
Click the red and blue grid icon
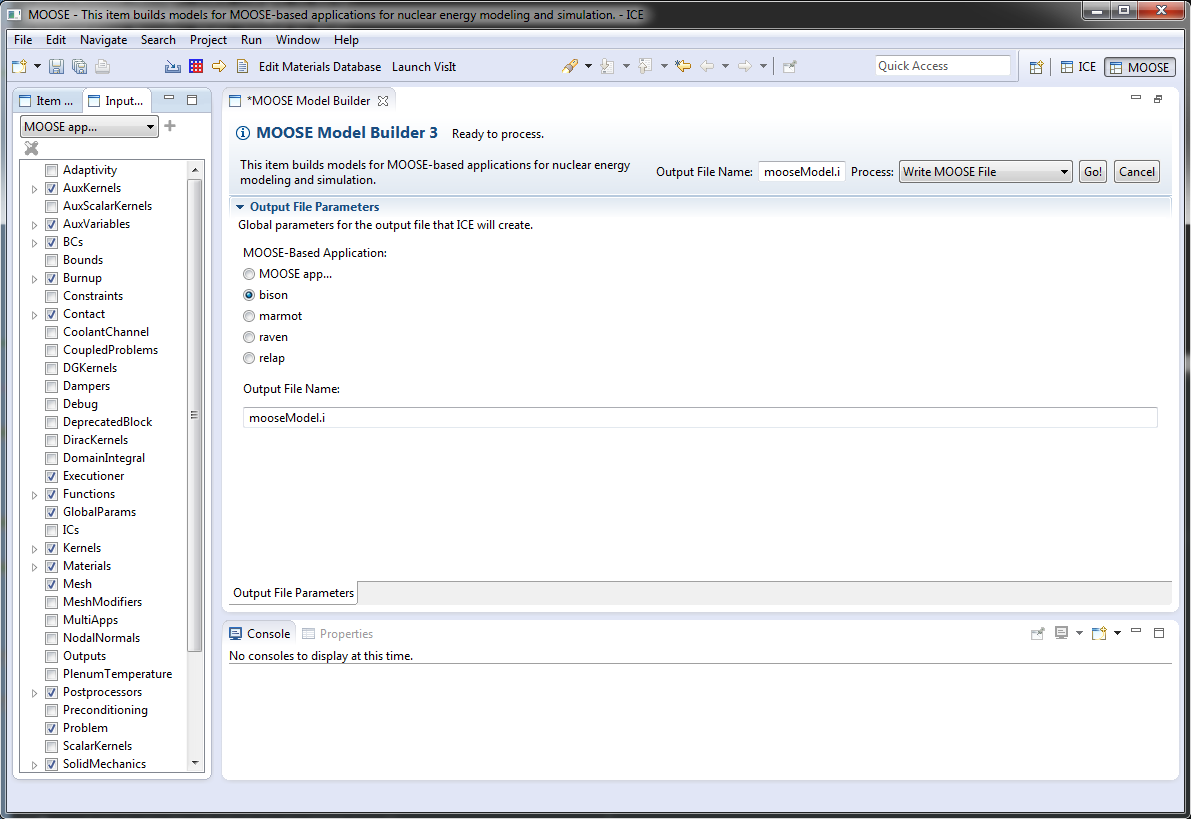[x=196, y=67]
